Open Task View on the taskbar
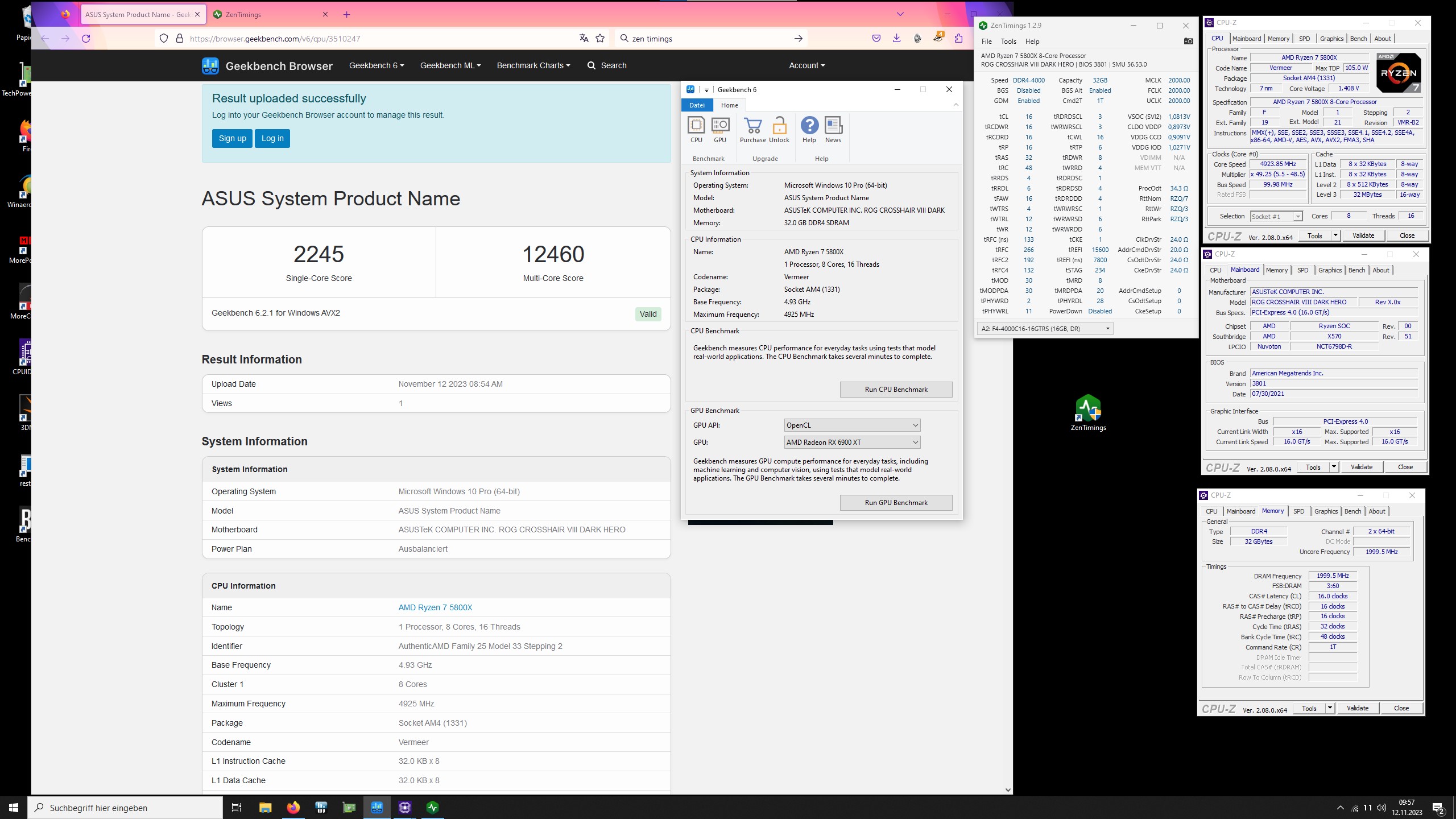1456x819 pixels. click(x=237, y=808)
